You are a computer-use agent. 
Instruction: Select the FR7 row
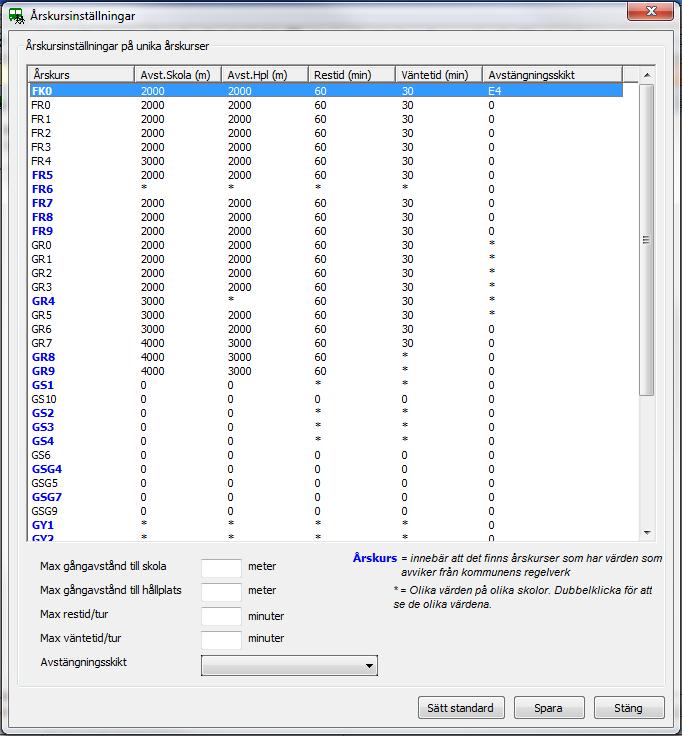pos(326,203)
